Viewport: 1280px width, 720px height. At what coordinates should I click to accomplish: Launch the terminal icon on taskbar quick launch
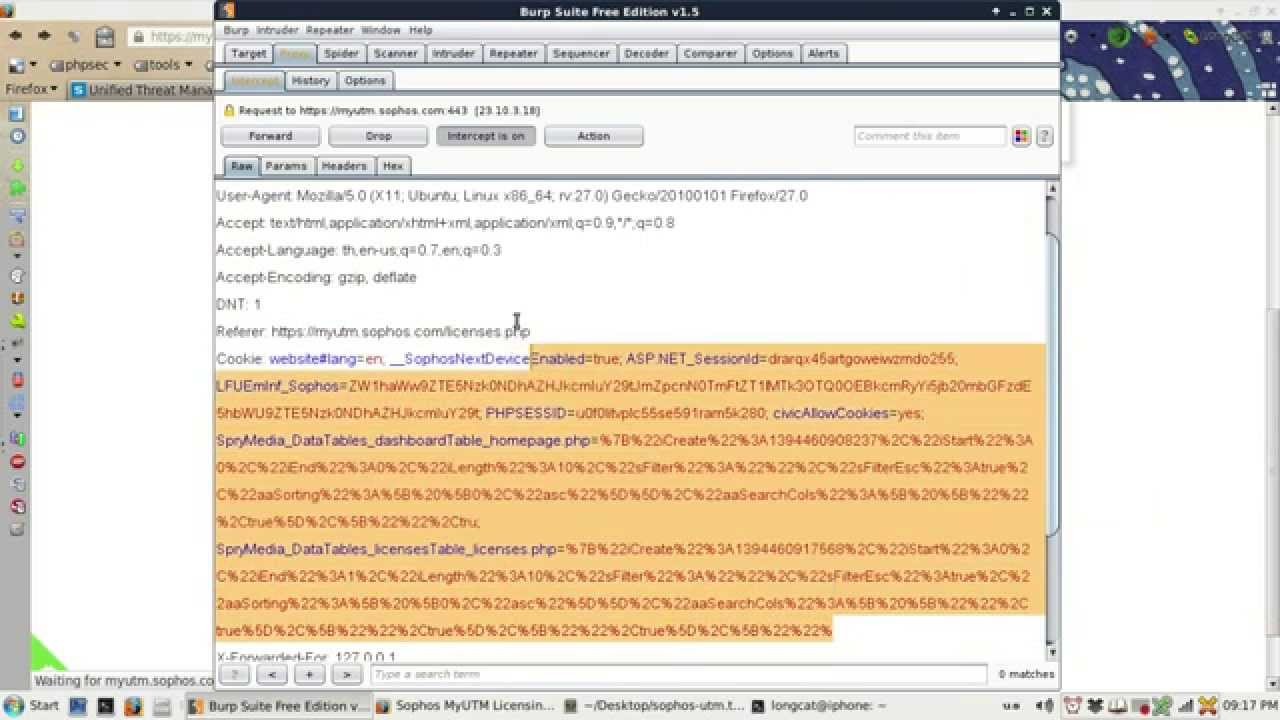(105, 706)
